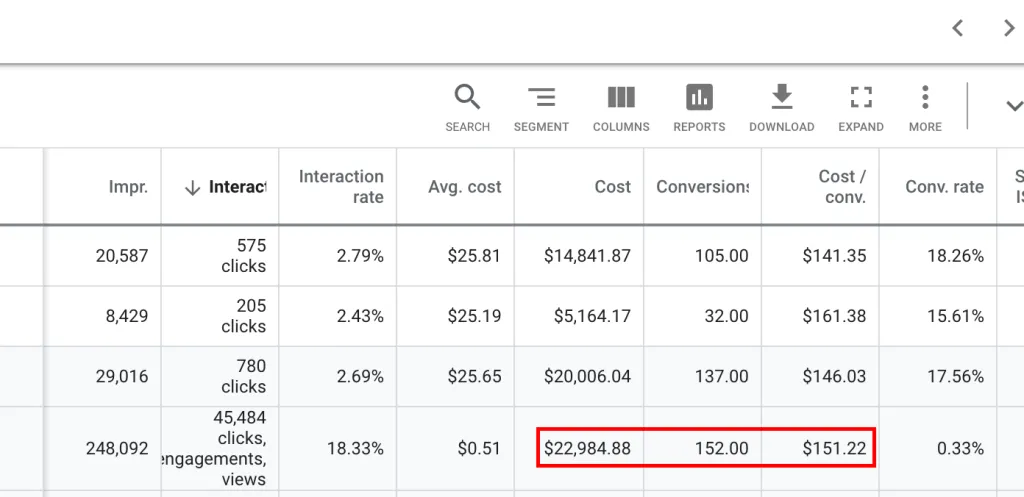The image size is (1024, 497).
Task: Click the Avg. cost column header
Action: pyautogui.click(x=464, y=187)
